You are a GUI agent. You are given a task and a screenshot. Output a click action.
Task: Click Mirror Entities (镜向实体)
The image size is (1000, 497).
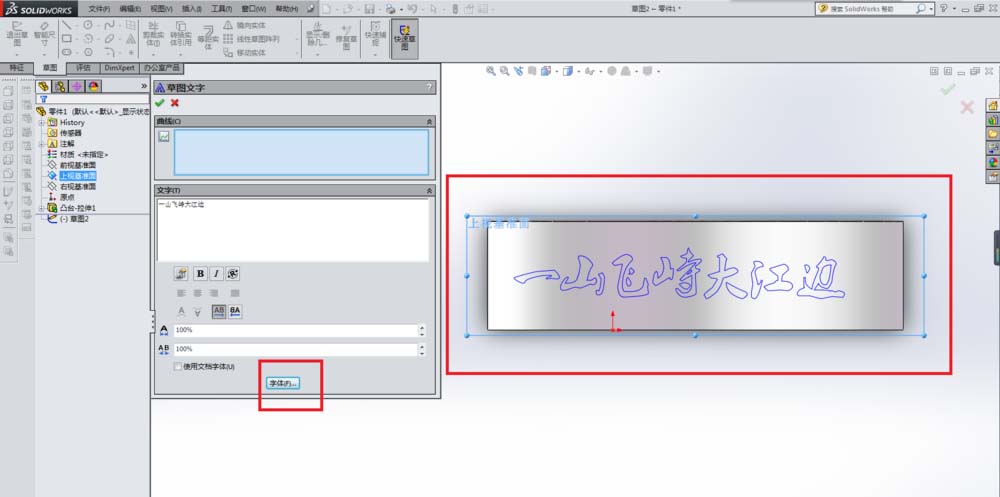pos(244,25)
